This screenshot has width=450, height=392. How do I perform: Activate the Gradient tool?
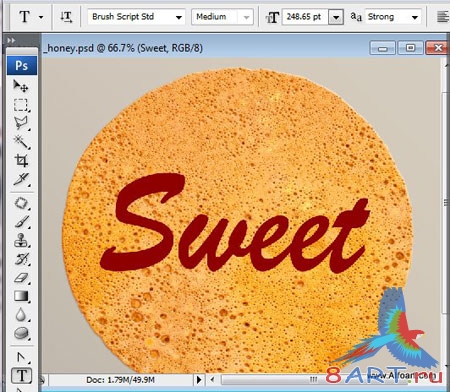[21, 296]
